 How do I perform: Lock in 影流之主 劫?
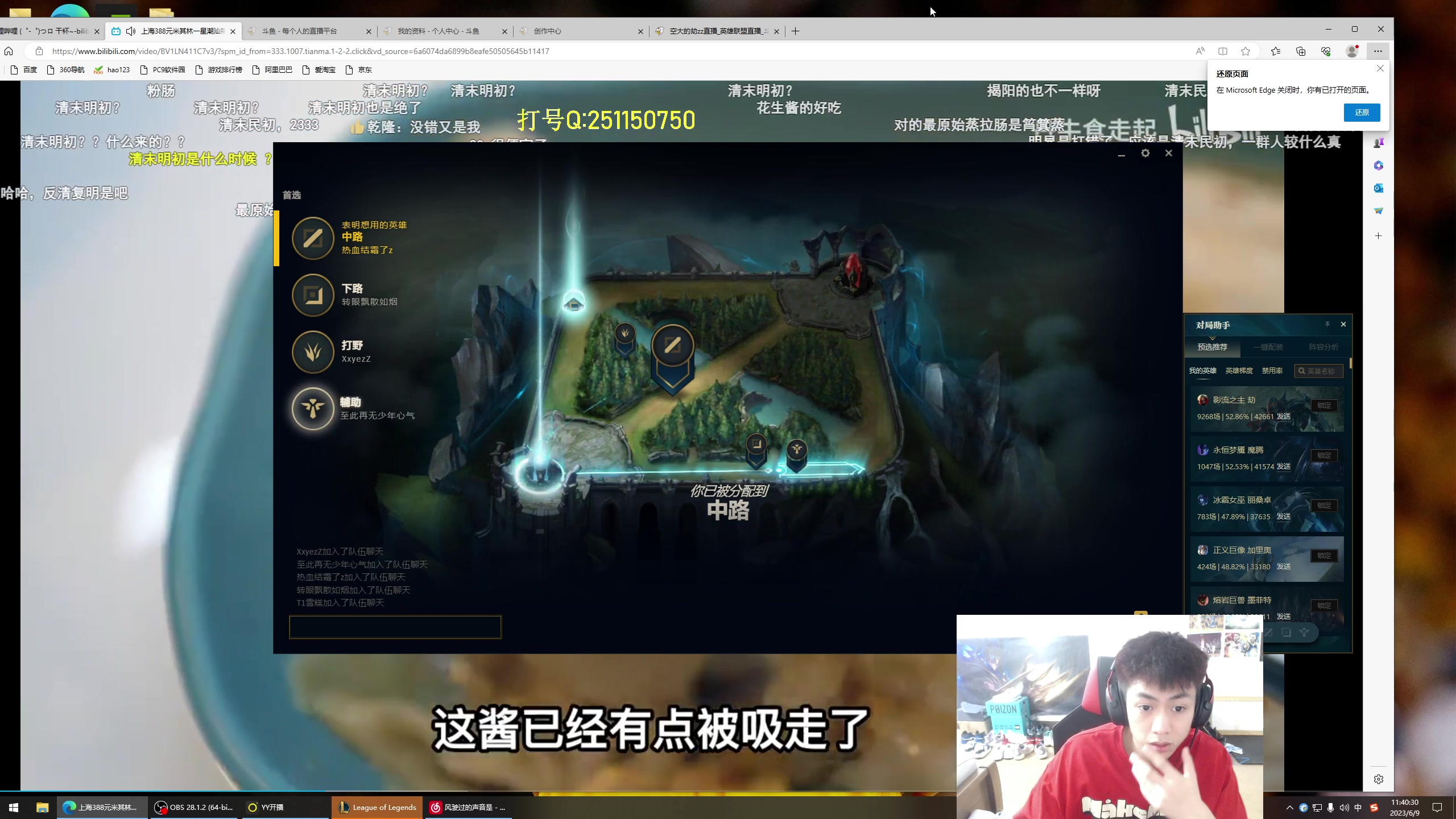(1324, 406)
